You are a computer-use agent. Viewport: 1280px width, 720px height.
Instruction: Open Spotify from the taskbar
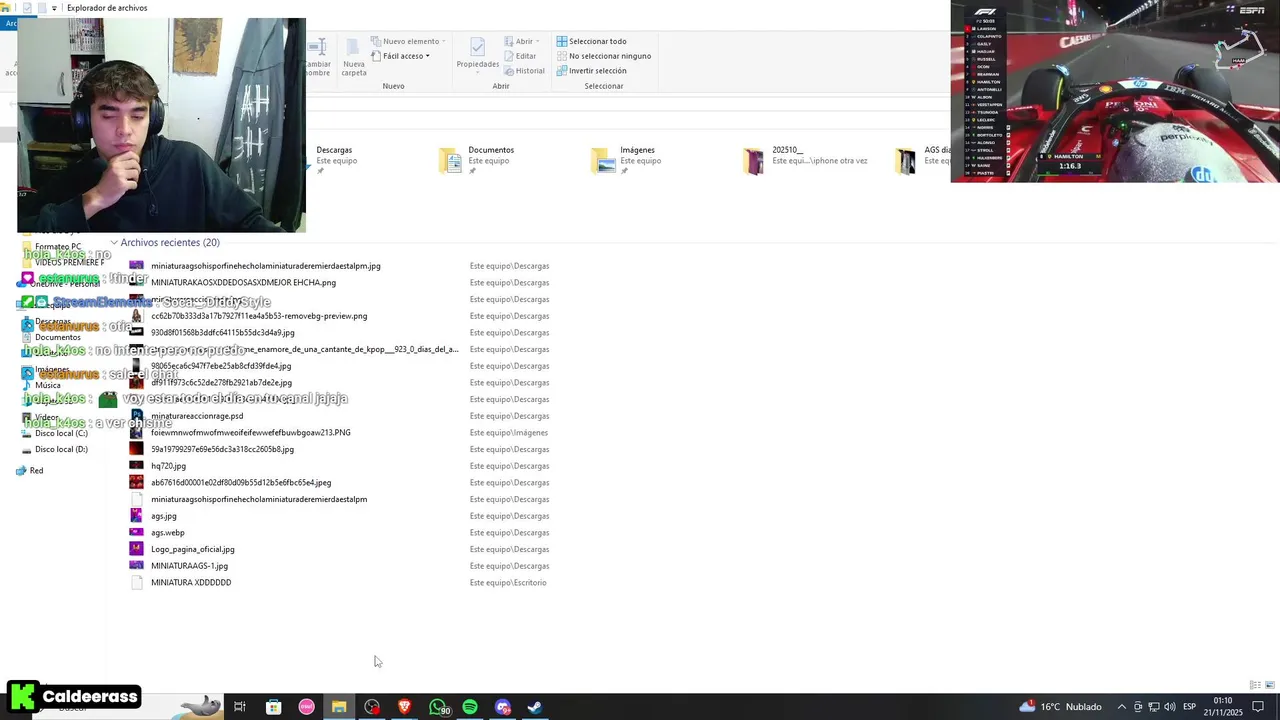[x=470, y=707]
